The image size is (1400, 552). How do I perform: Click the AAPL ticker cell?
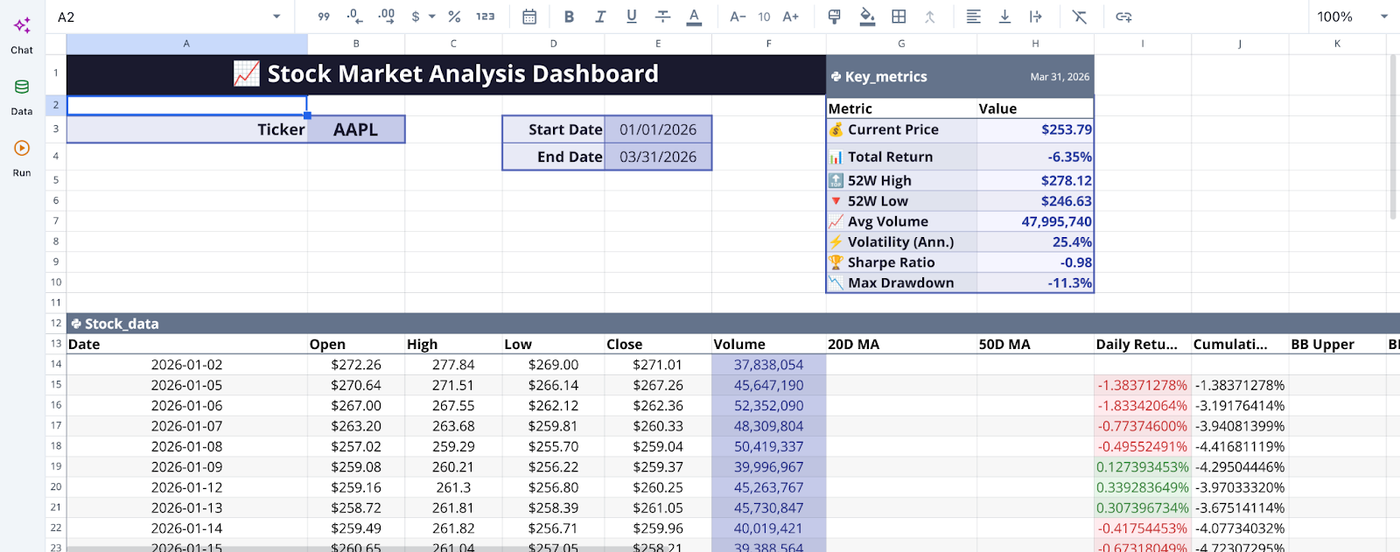356,129
